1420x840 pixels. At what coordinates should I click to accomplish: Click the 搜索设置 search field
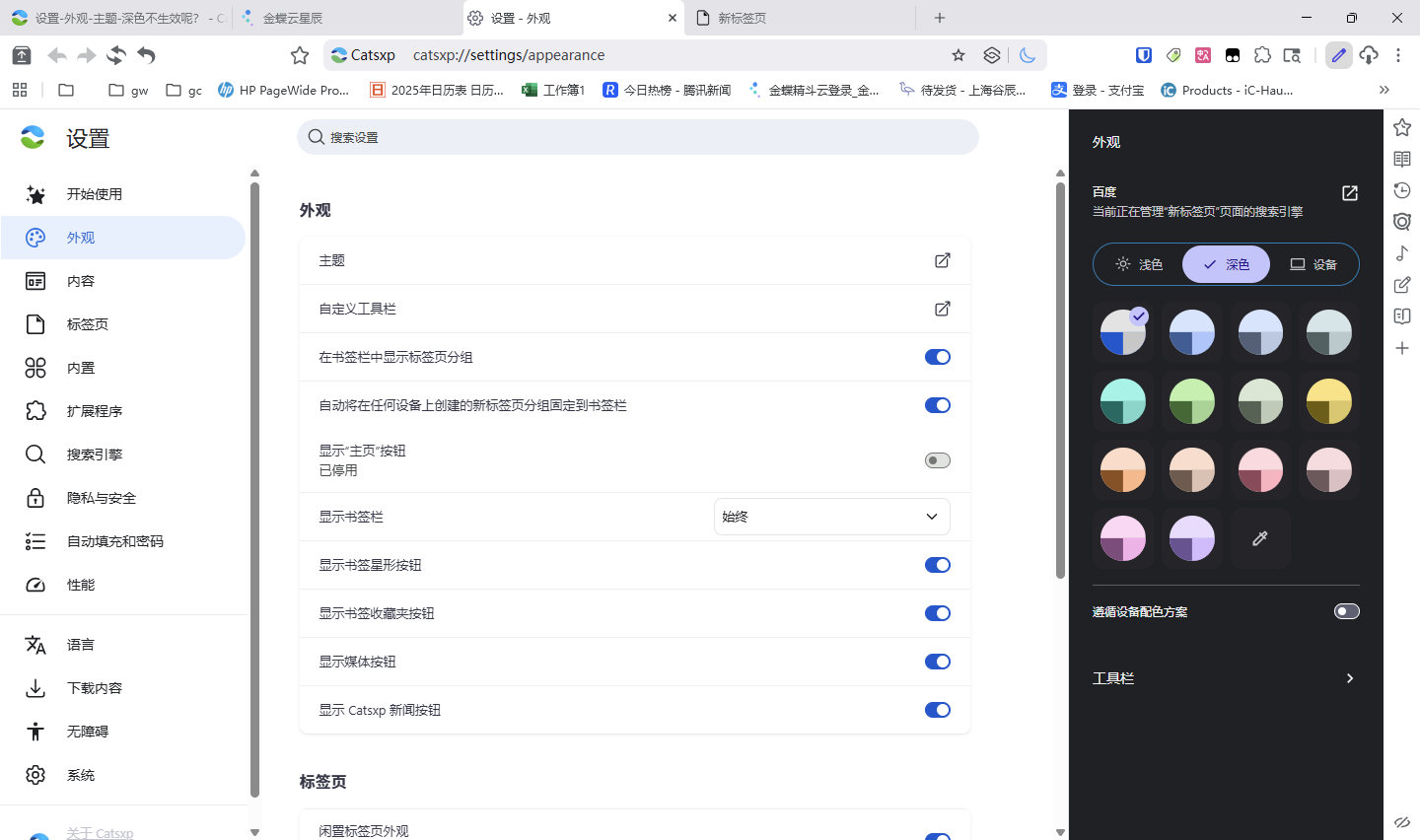(638, 137)
